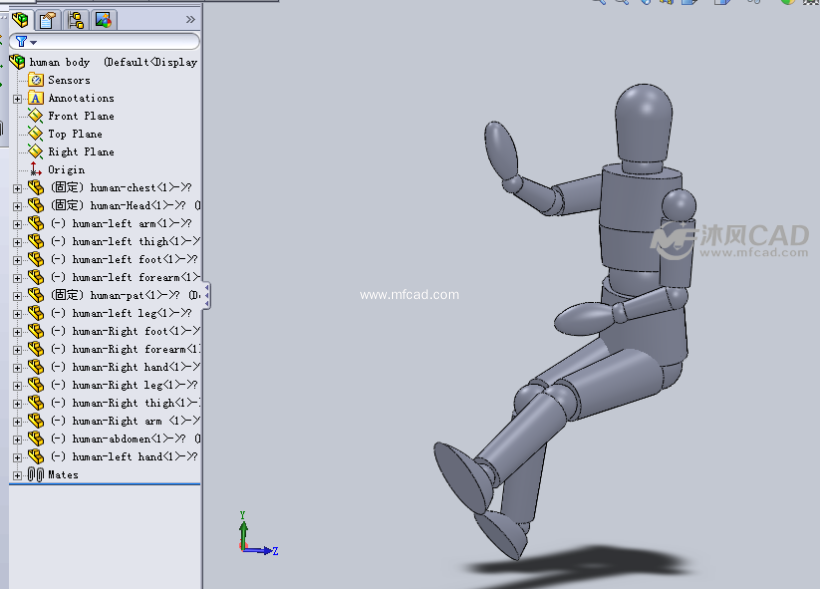Expand the human-Head component
The image size is (820, 589).
(x=17, y=206)
